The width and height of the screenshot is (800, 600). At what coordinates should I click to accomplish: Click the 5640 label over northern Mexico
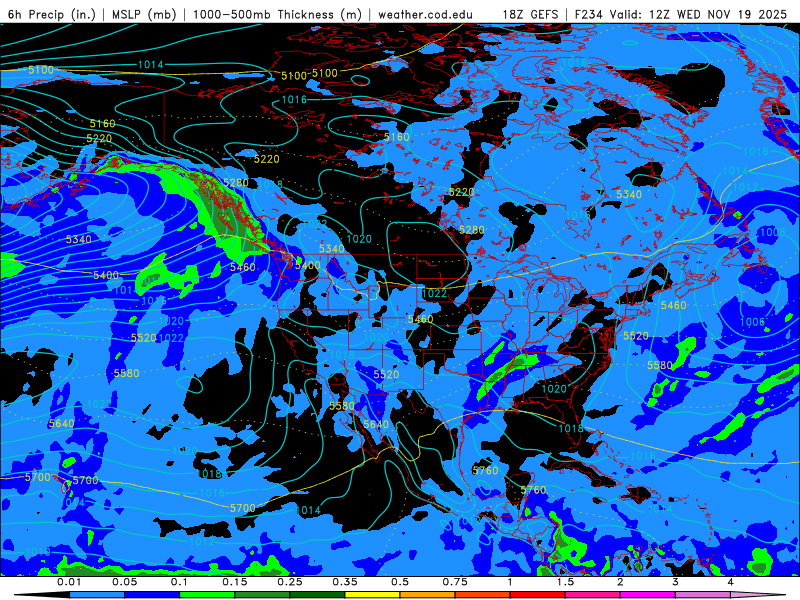tap(376, 424)
